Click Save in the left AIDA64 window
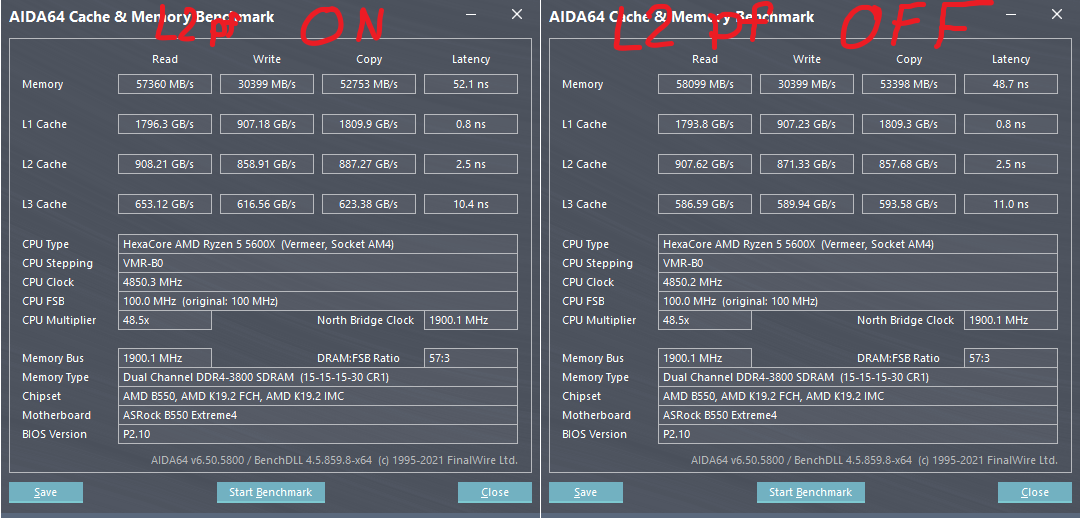The height and width of the screenshot is (518, 1080). pos(46,492)
